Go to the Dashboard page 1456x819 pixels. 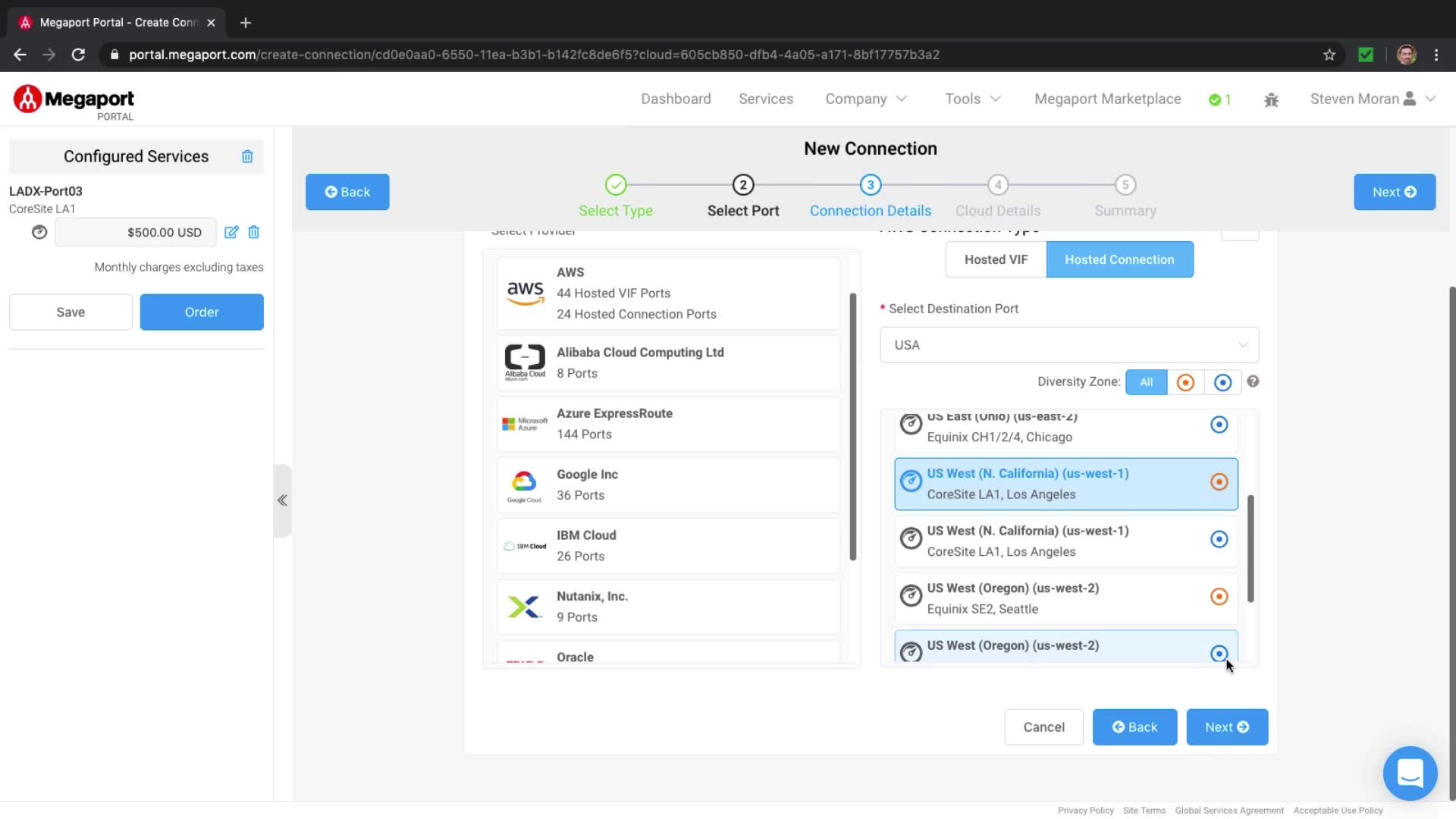coord(676,99)
